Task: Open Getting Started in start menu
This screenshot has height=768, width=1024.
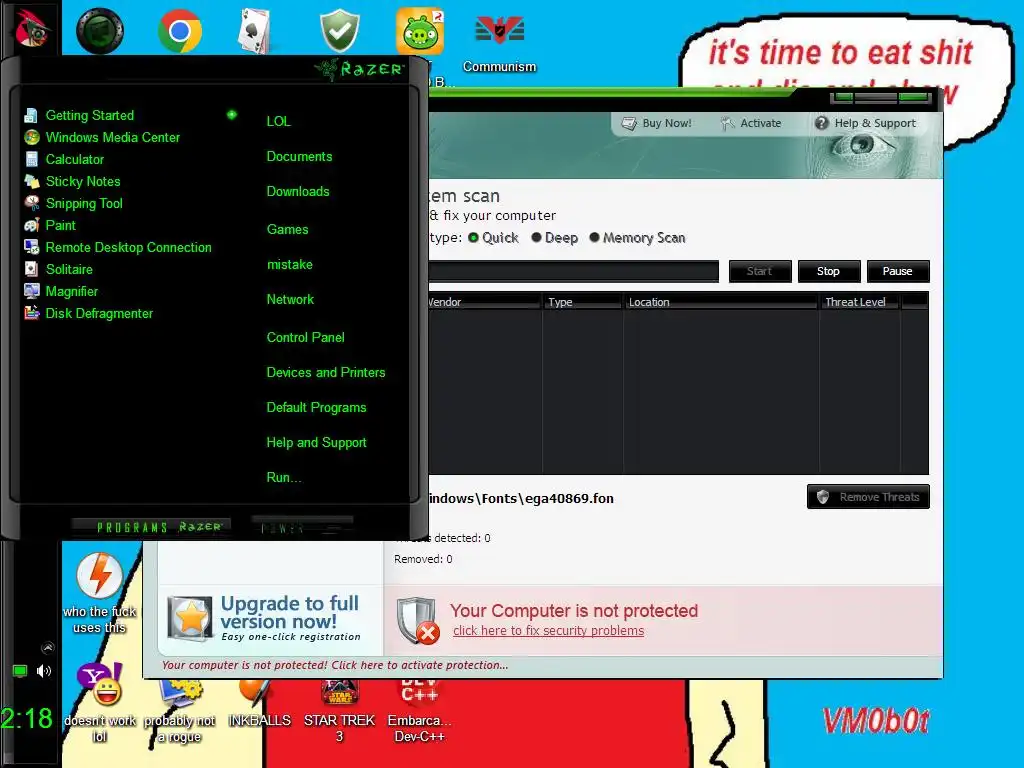Action: click(x=89, y=116)
